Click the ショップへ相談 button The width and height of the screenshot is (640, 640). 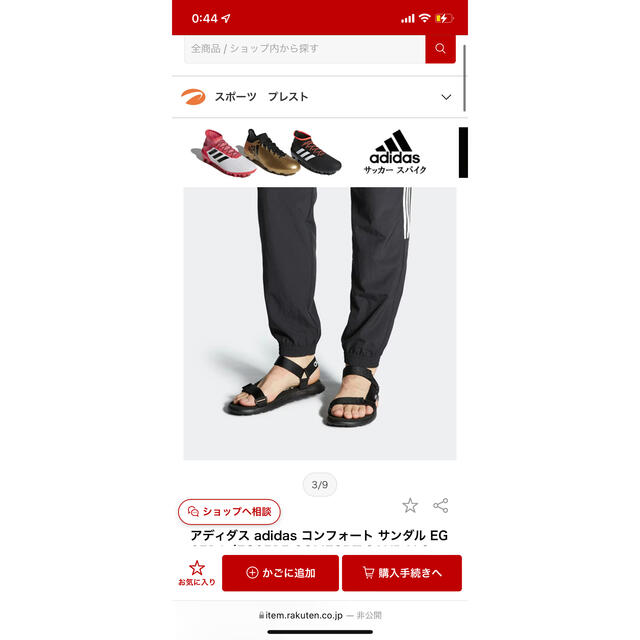[229, 511]
